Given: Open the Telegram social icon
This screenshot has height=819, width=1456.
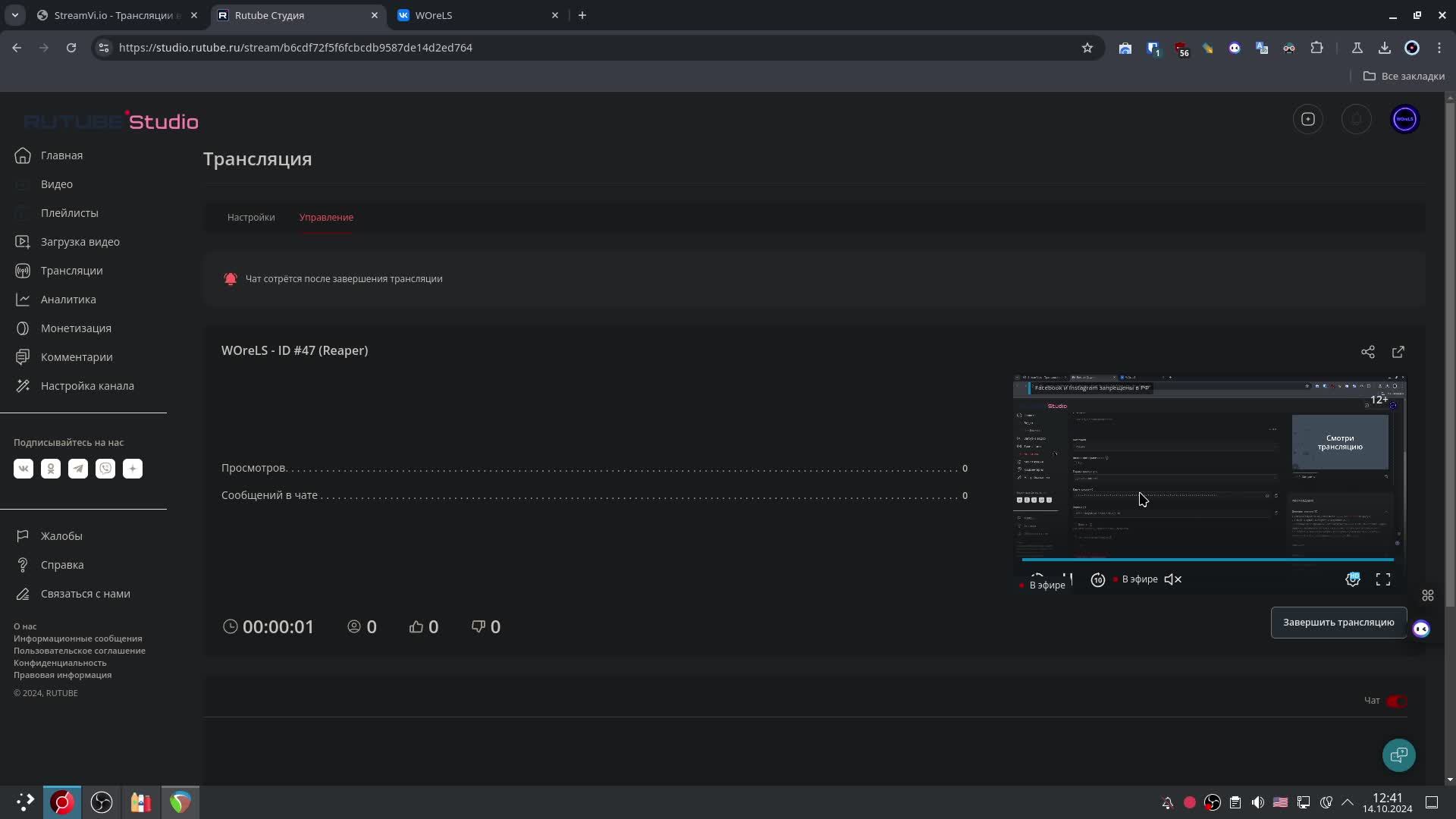Looking at the screenshot, I should click(78, 469).
